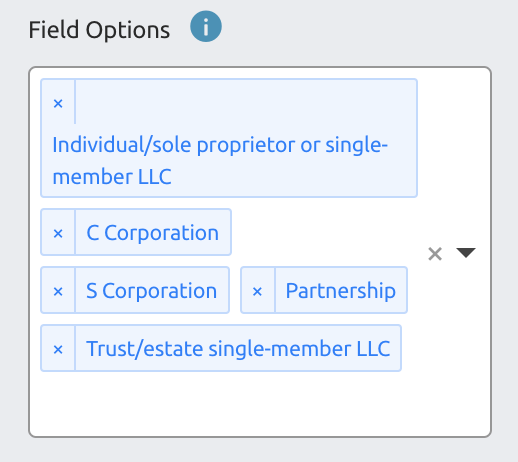
Task: Click gap between S Corporation and Partnership tags
Action: pyautogui.click(x=235, y=290)
